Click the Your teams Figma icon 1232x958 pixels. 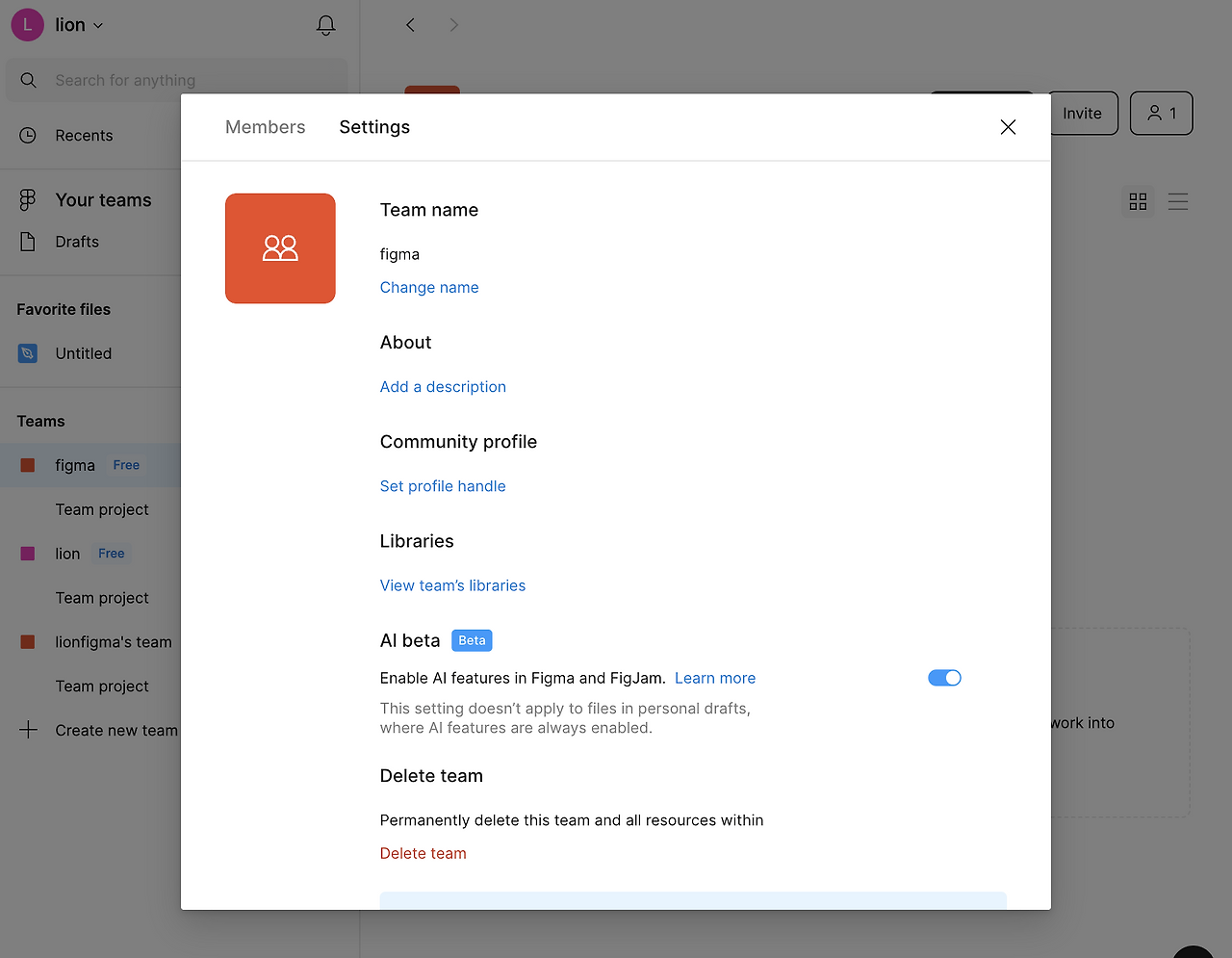pyautogui.click(x=28, y=200)
